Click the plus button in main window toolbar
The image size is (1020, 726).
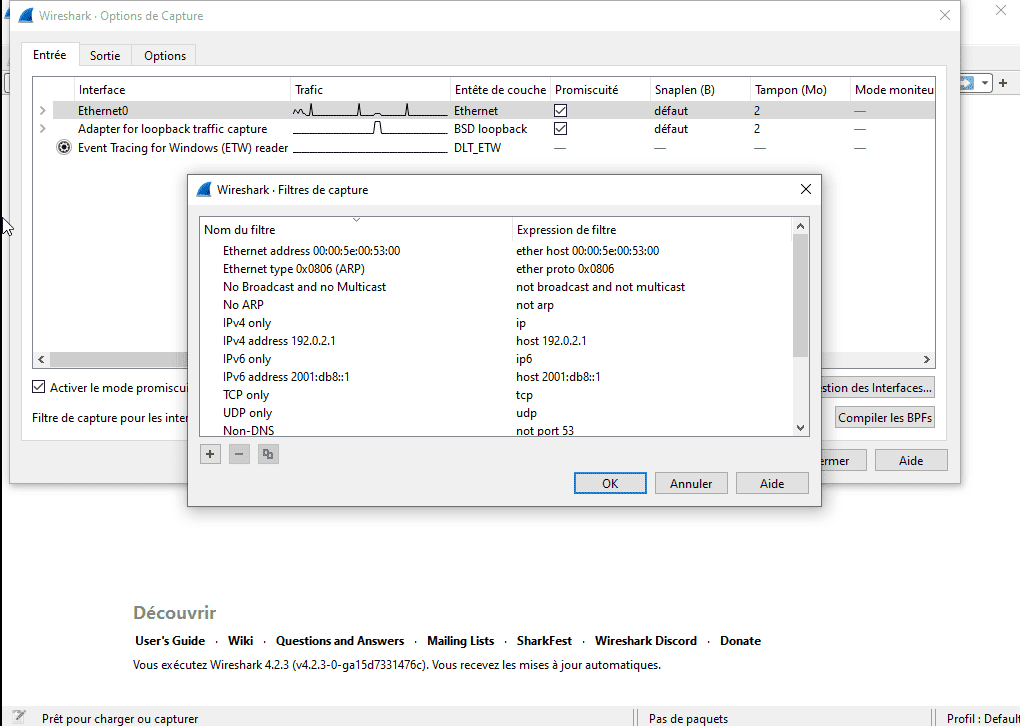pos(1003,83)
